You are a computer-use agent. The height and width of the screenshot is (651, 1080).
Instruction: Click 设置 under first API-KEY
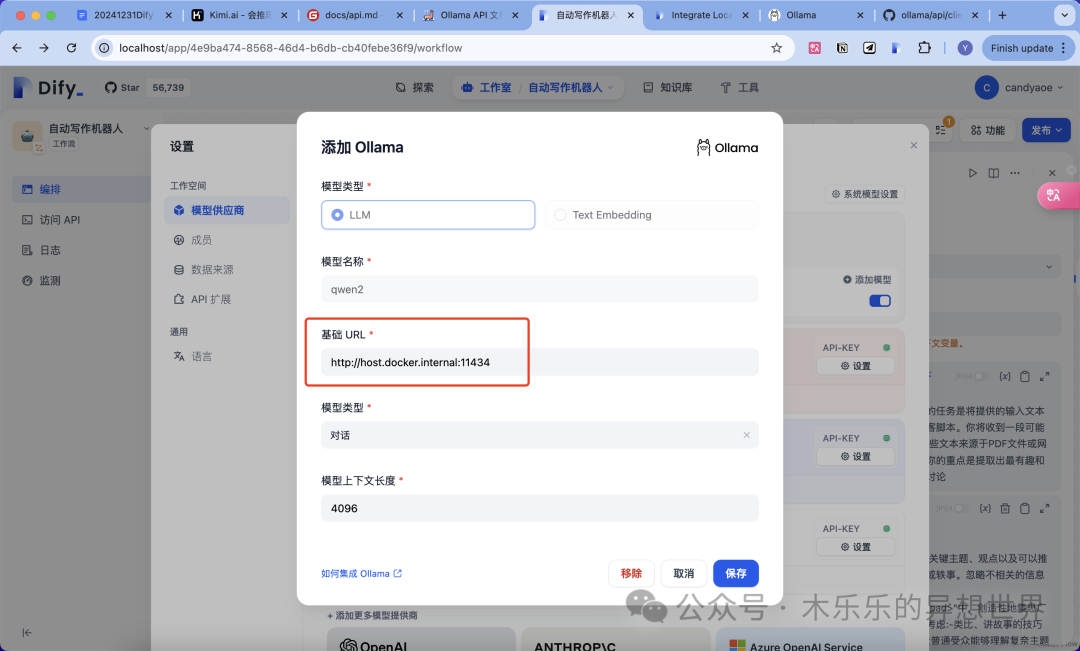click(855, 366)
